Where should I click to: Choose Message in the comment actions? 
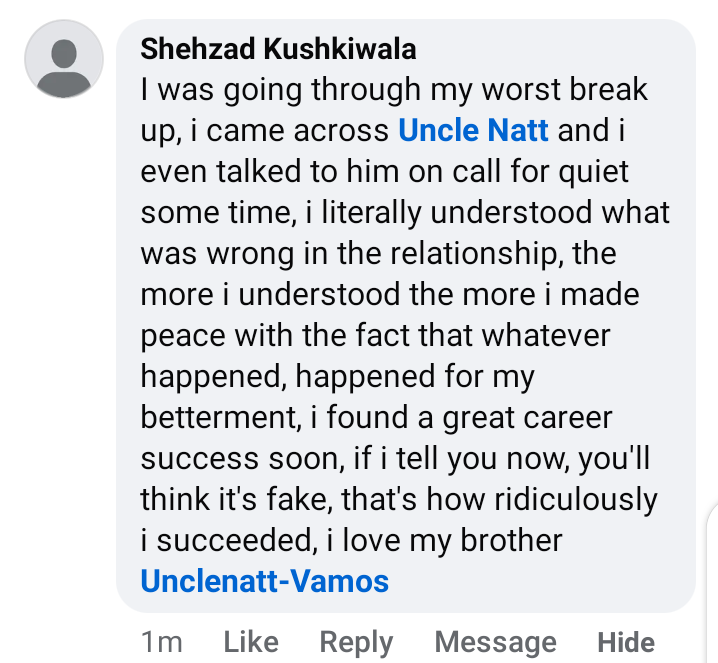(496, 642)
